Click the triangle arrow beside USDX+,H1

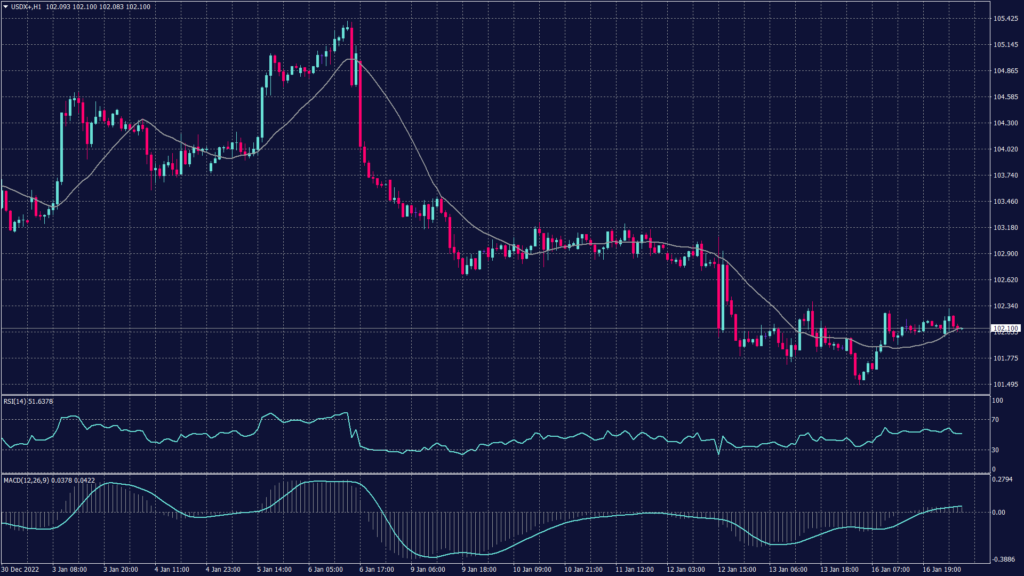[5, 7]
